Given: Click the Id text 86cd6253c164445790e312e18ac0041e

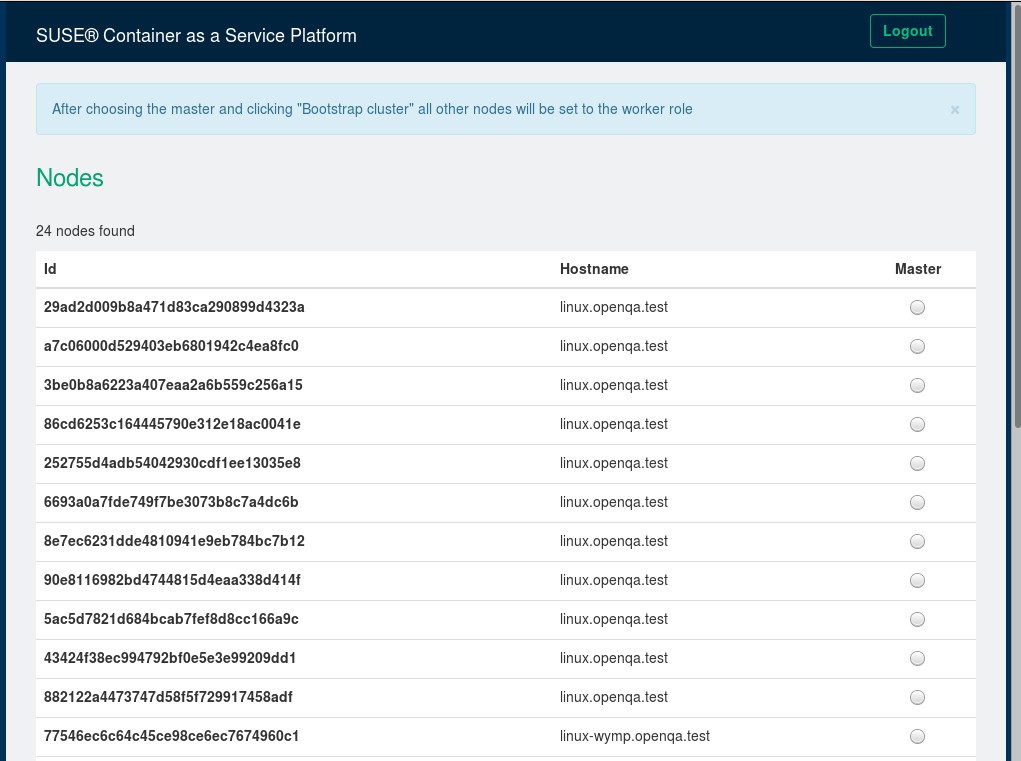Looking at the screenshot, I should click(x=172, y=424).
